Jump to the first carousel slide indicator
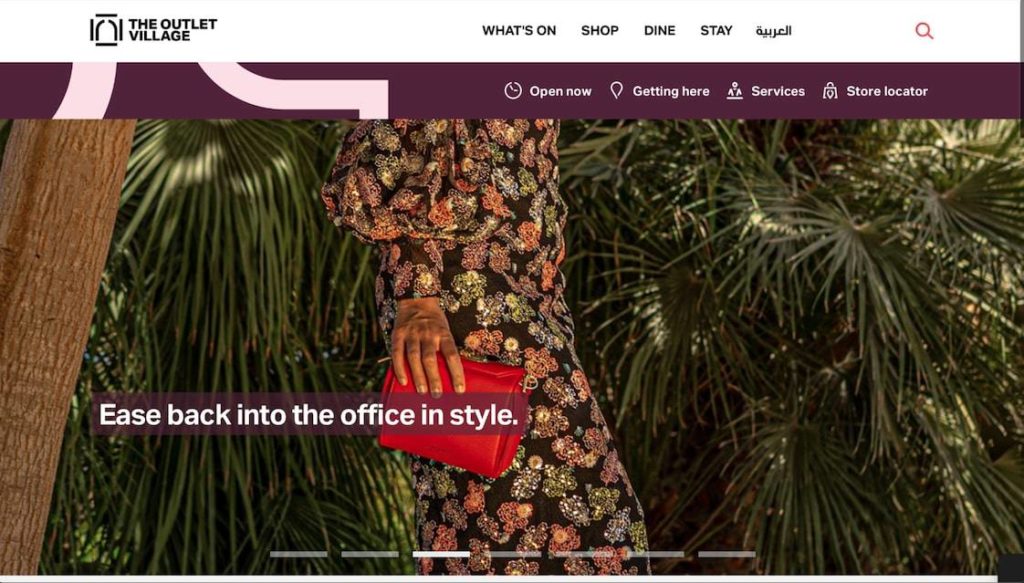 click(298, 554)
